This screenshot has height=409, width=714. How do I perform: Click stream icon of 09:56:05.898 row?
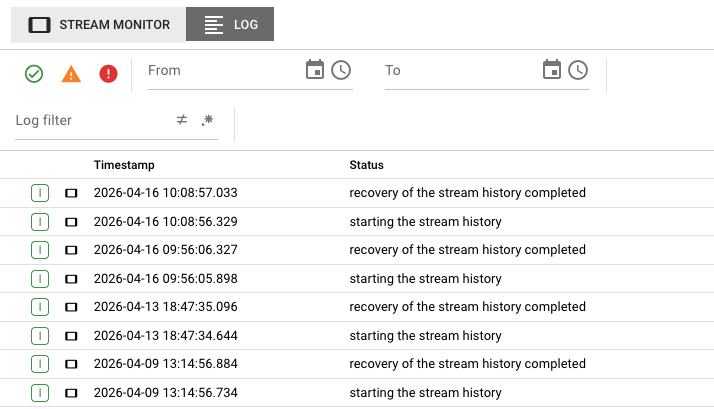point(71,279)
